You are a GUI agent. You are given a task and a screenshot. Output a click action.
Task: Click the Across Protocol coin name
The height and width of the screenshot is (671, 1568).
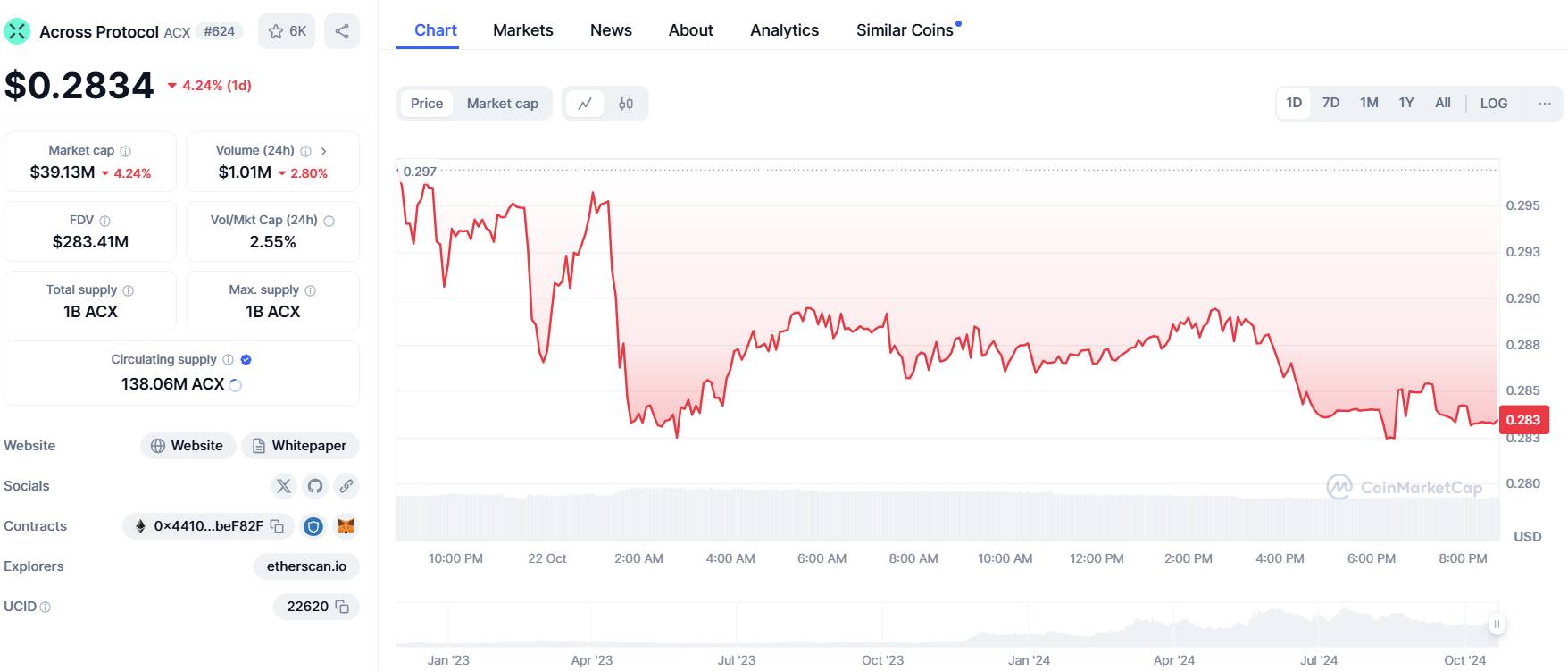click(x=99, y=32)
